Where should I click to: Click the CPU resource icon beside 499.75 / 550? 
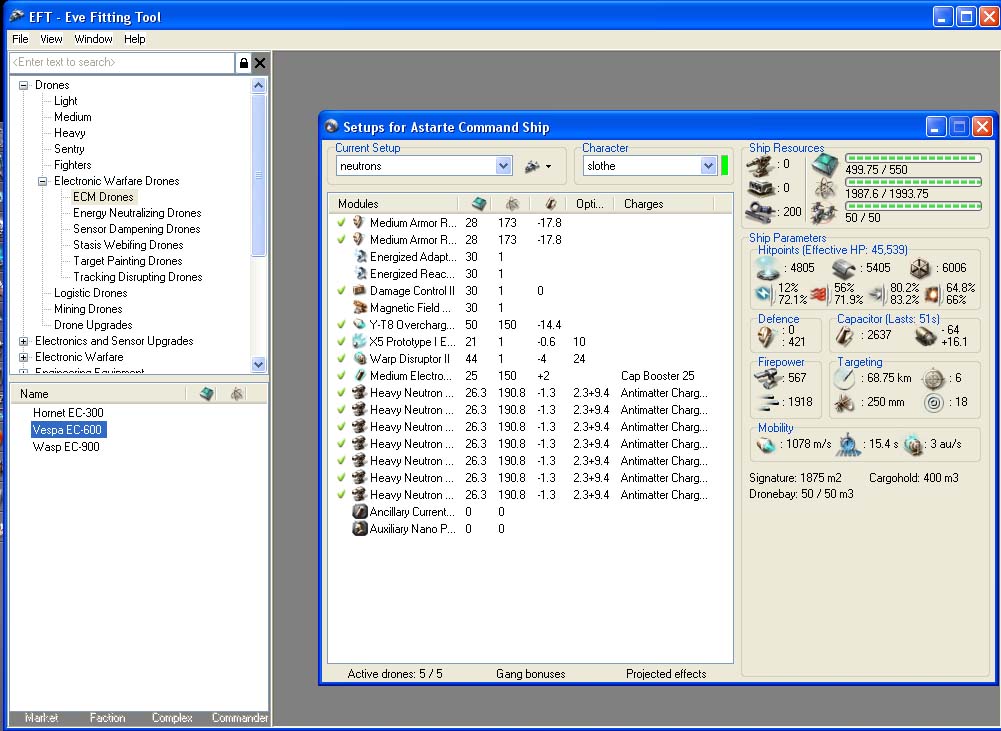click(x=825, y=165)
